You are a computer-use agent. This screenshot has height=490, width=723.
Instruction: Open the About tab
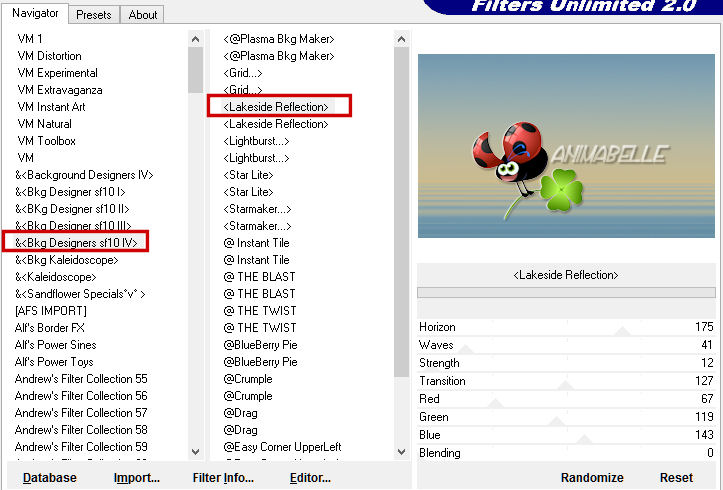coord(142,15)
